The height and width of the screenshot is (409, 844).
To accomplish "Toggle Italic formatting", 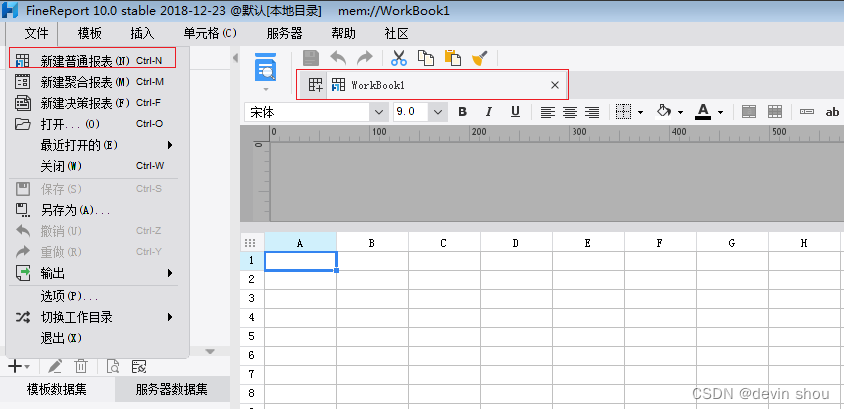I will (489, 112).
